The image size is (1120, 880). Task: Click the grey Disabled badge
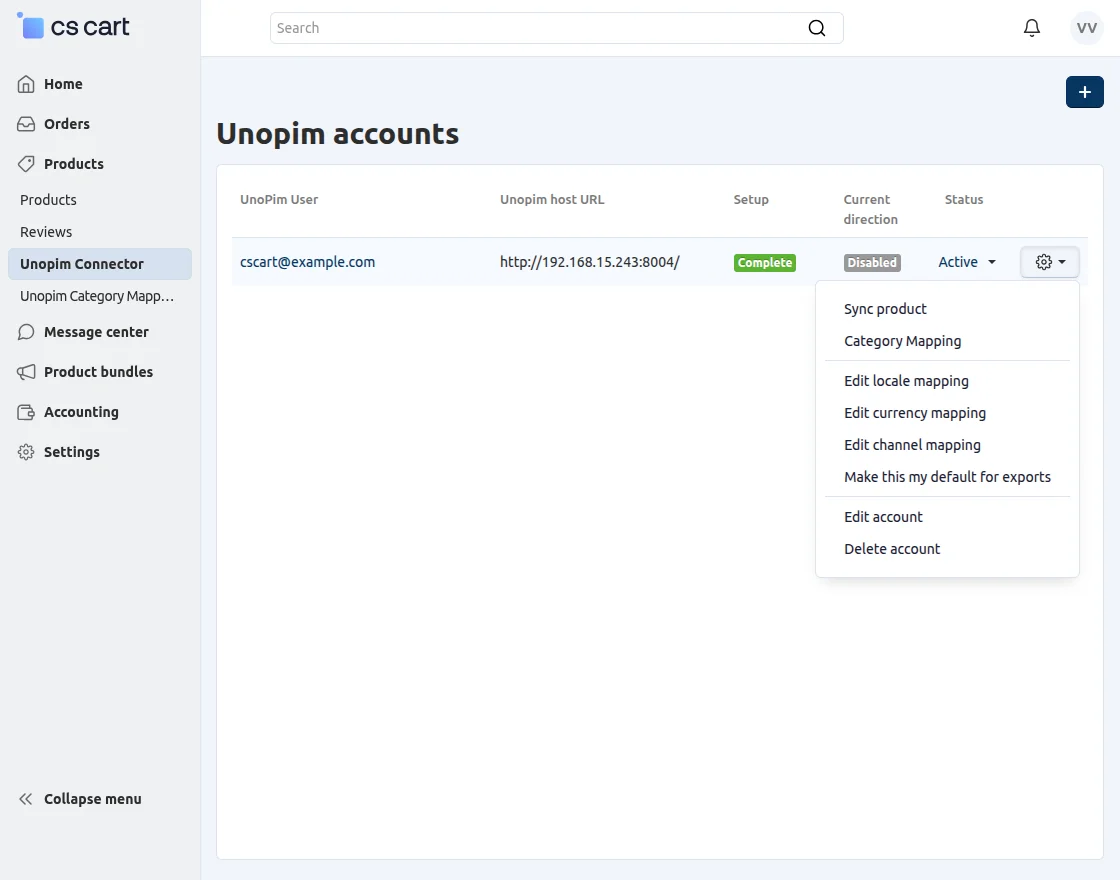click(871, 263)
